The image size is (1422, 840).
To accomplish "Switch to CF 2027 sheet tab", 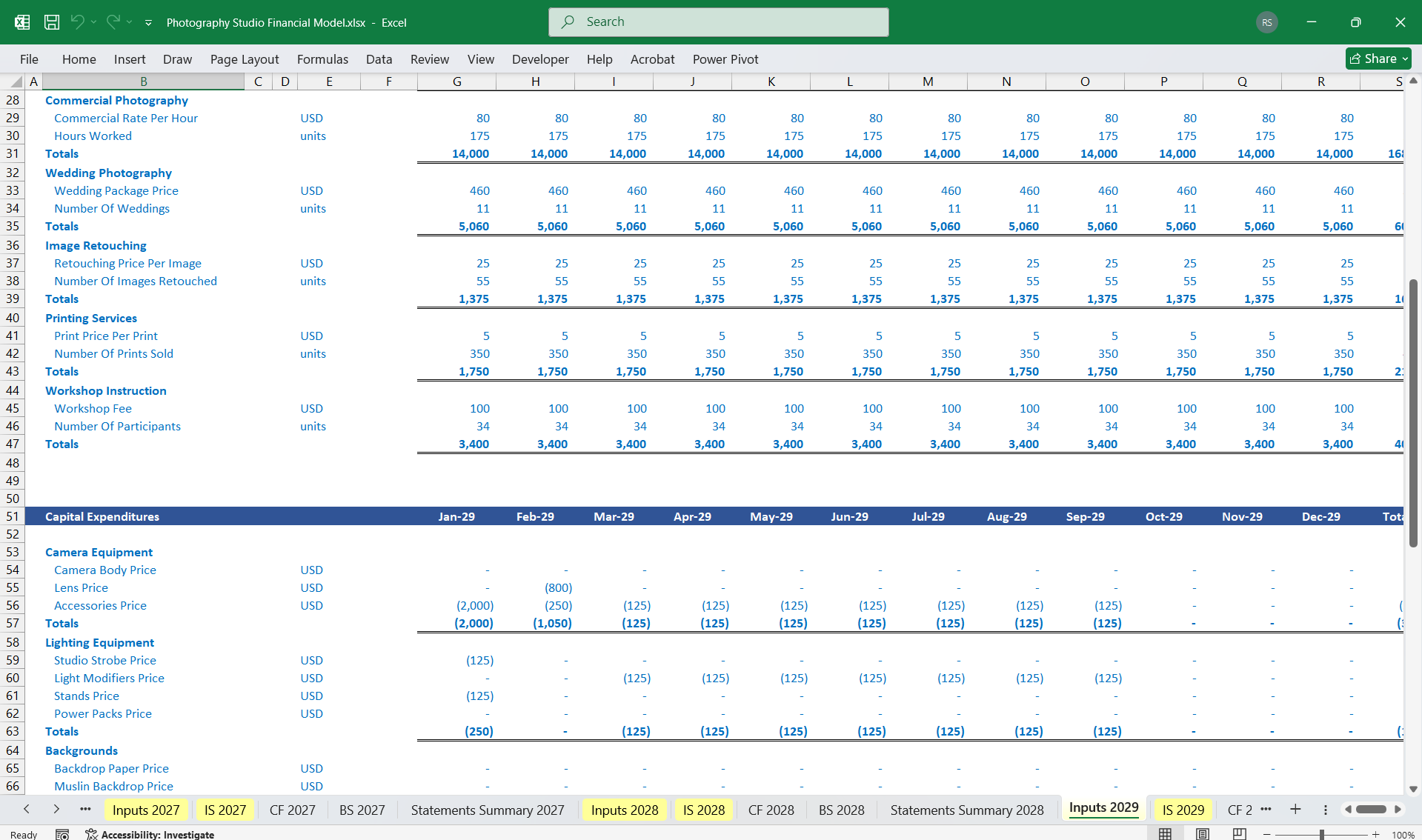I will click(x=293, y=810).
